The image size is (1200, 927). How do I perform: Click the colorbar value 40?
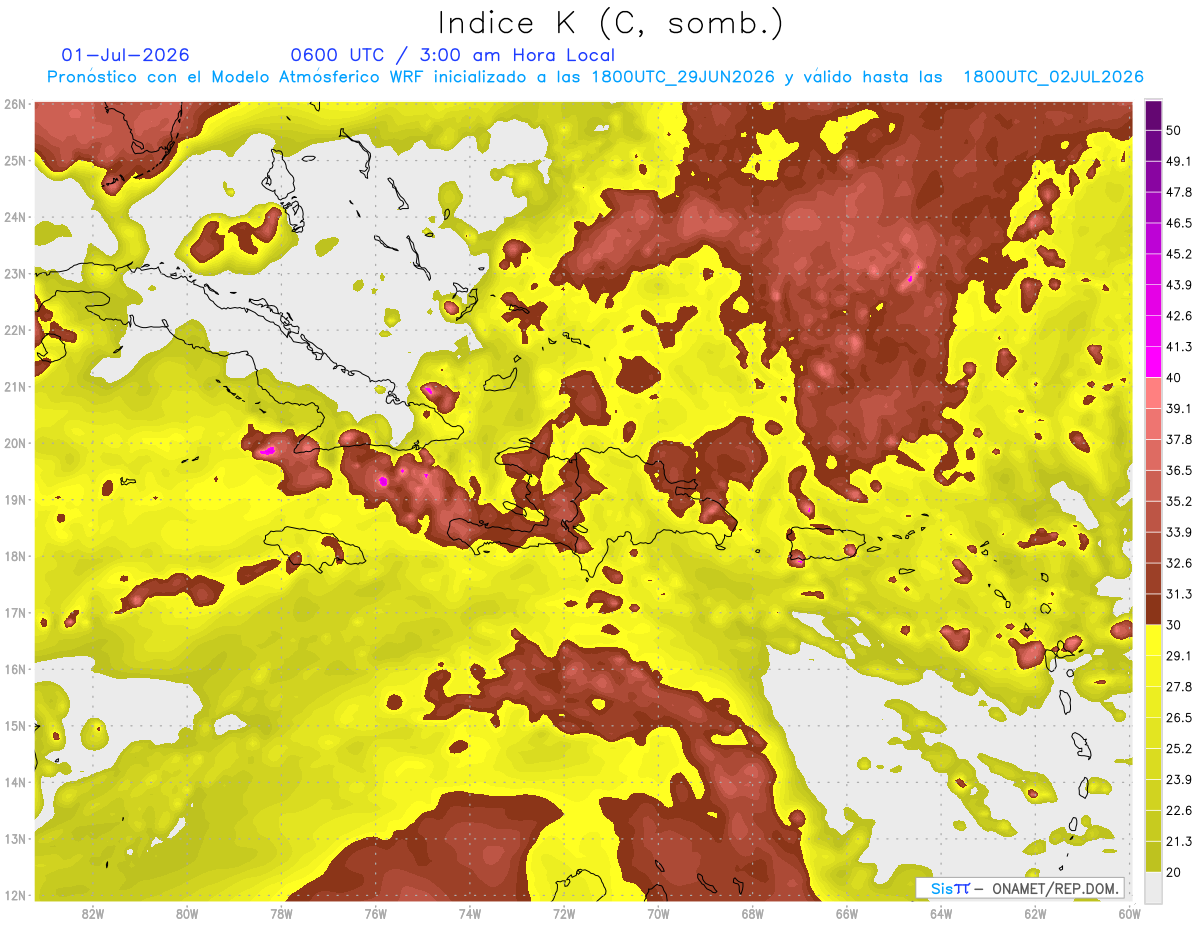[x=1174, y=377]
